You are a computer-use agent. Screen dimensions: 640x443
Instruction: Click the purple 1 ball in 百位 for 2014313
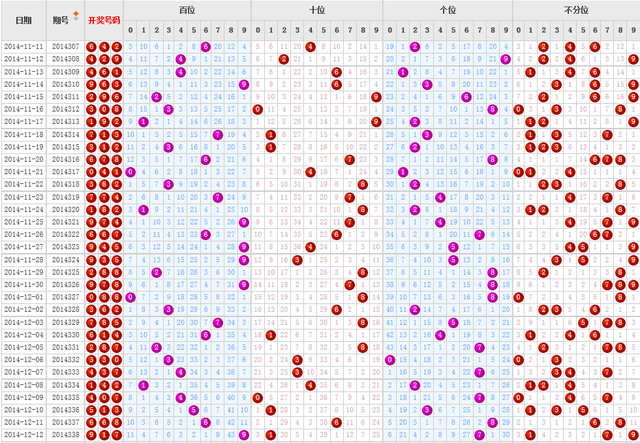143,122
